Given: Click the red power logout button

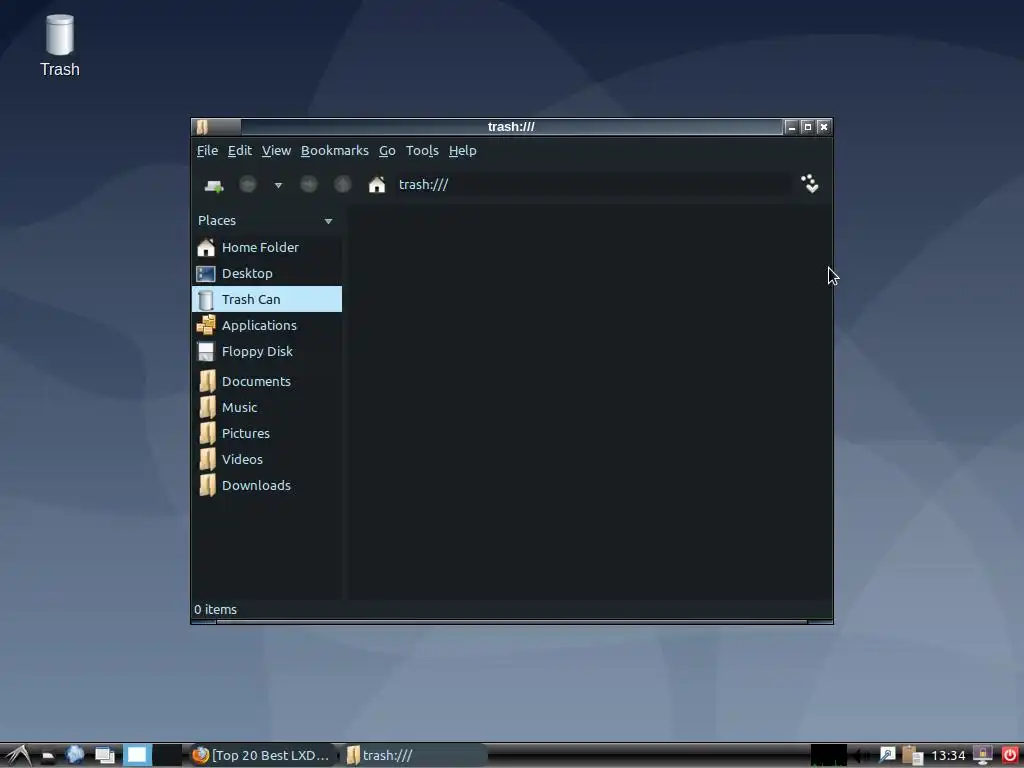Looking at the screenshot, I should (1010, 756).
